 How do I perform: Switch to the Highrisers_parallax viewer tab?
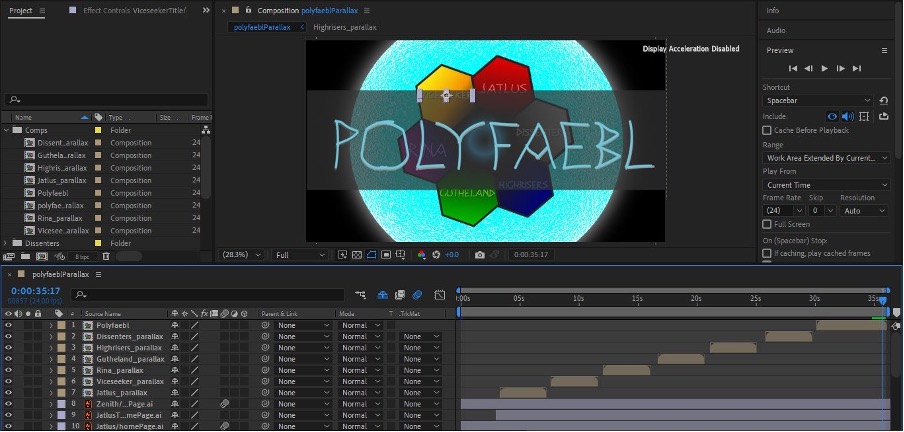[x=347, y=28]
